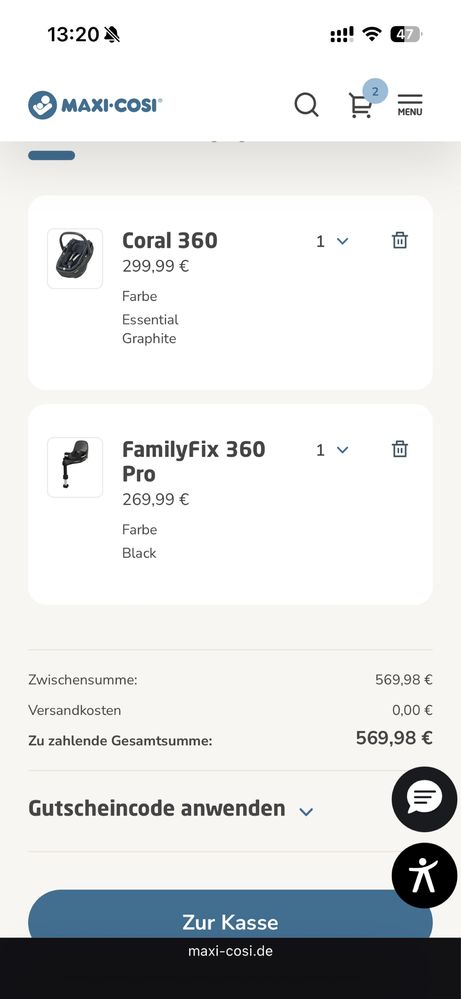
Task: Delete Coral 360 with trash icon
Action: pos(400,240)
